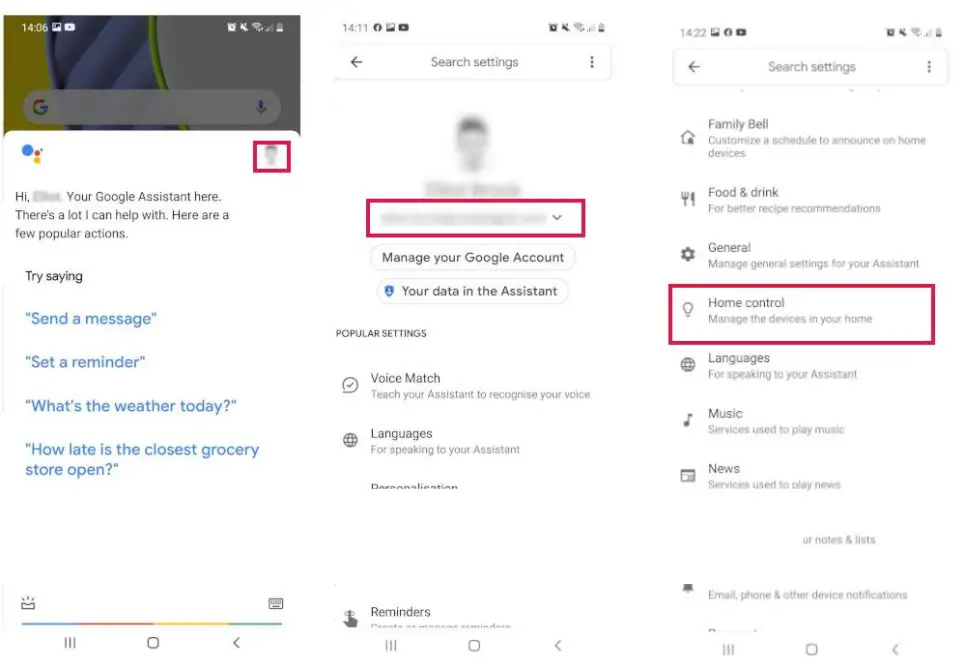Open three-dot menu on middle settings screen
Screen dimensions: 958x672
(x=591, y=62)
